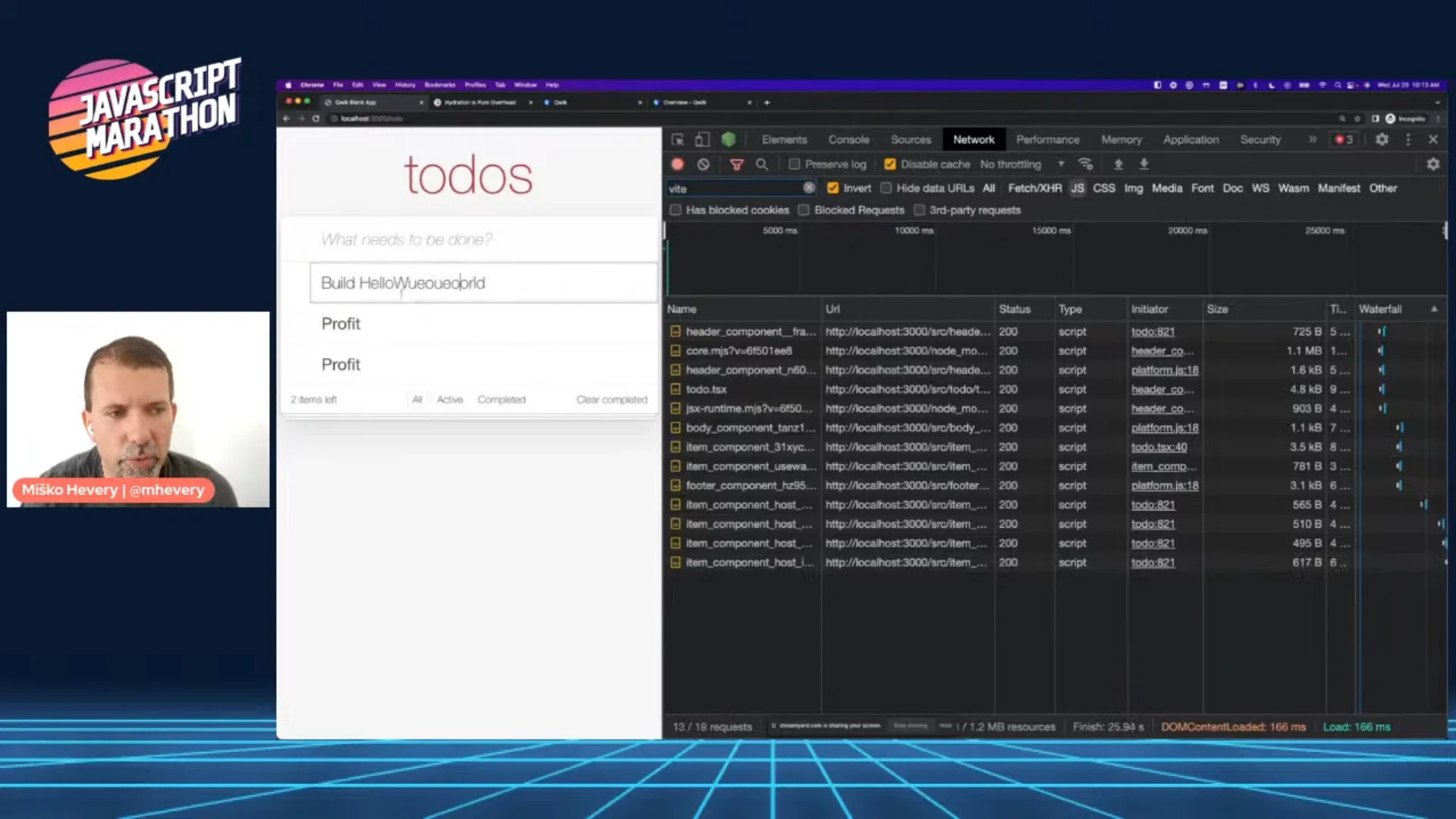Image resolution: width=1456 pixels, height=819 pixels.
Task: Click the Elements panel icon
Action: point(784,139)
